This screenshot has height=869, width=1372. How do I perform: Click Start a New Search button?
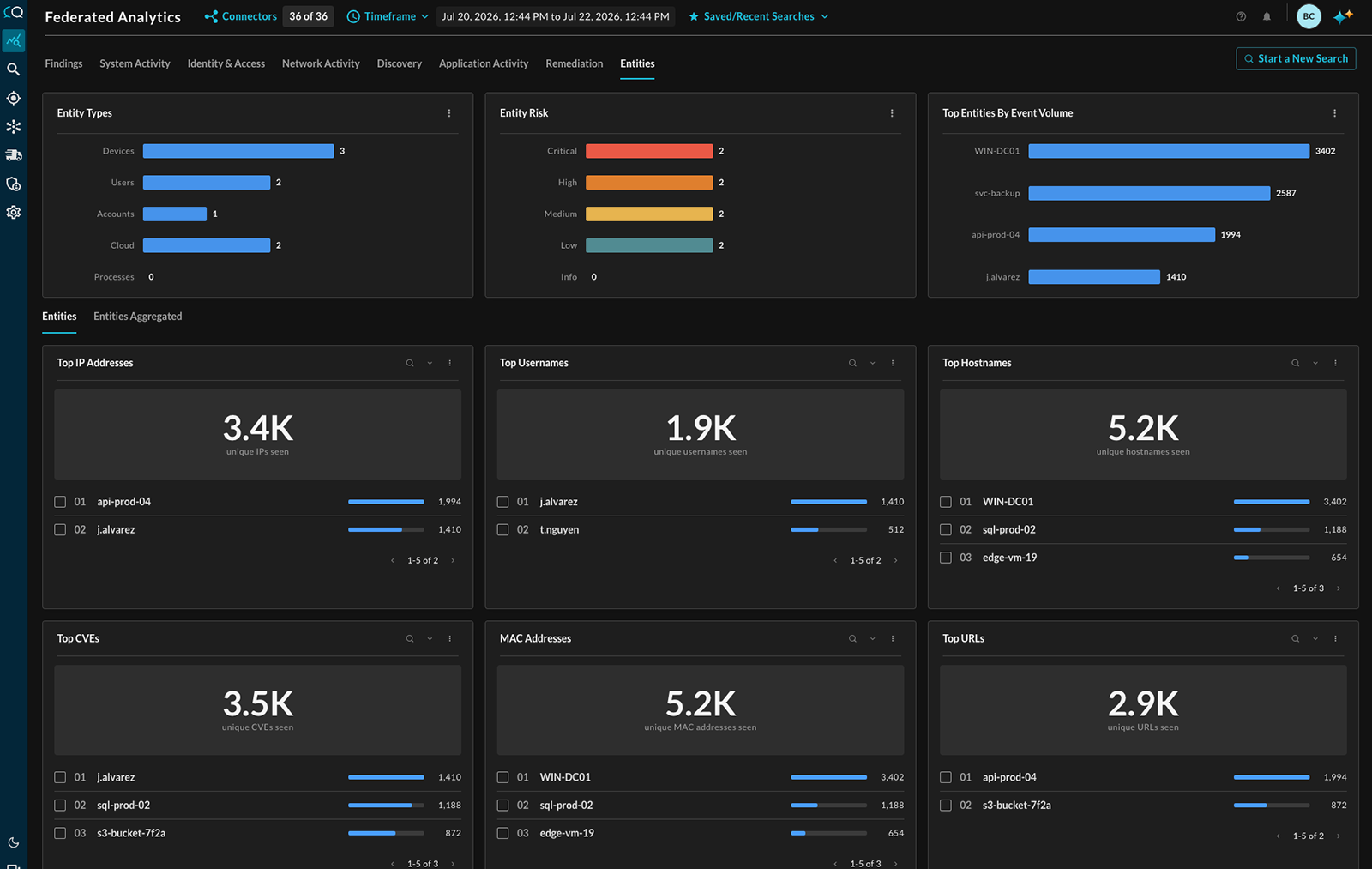[x=1296, y=58]
